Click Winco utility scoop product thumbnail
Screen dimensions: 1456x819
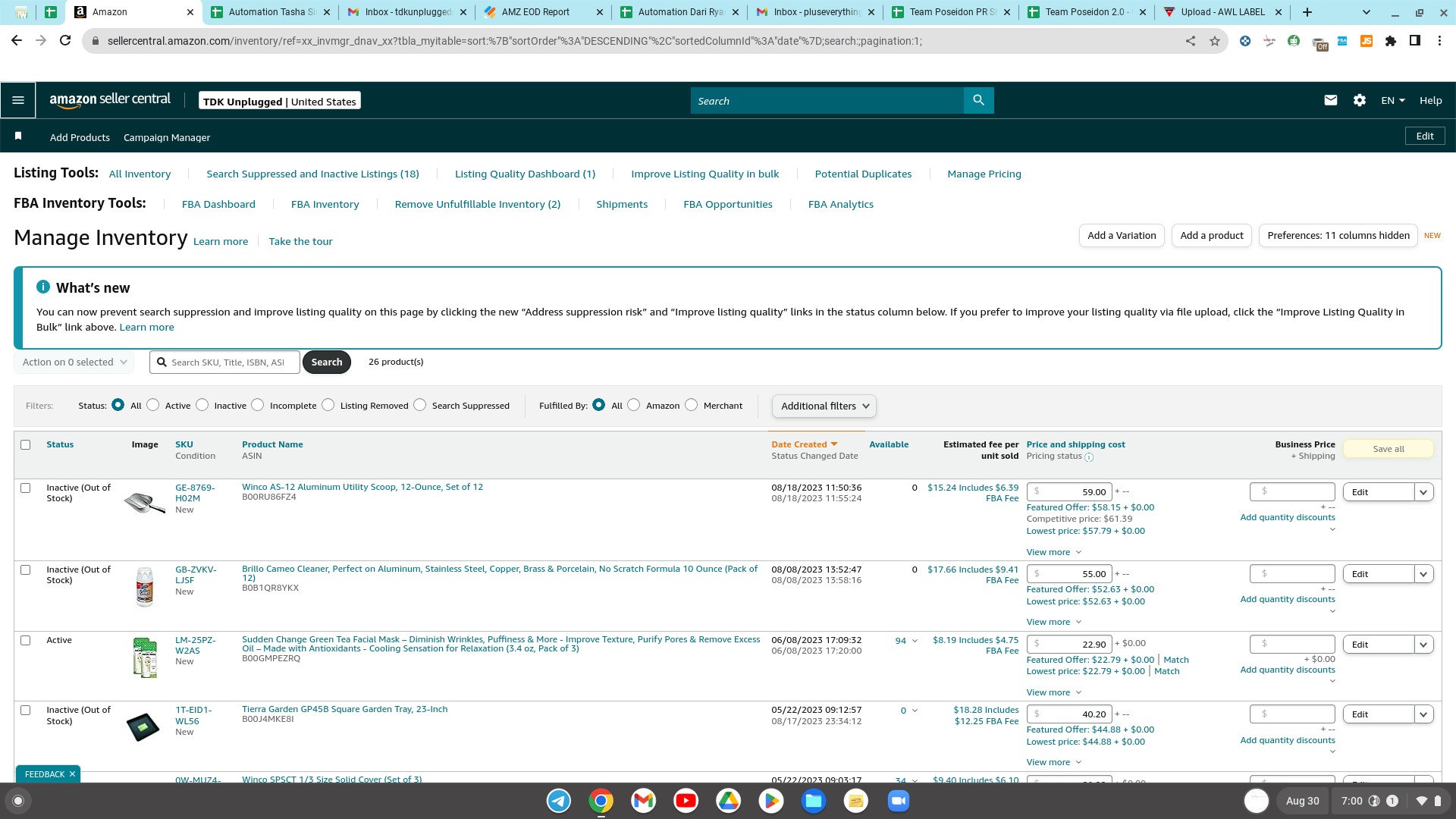[x=144, y=502]
